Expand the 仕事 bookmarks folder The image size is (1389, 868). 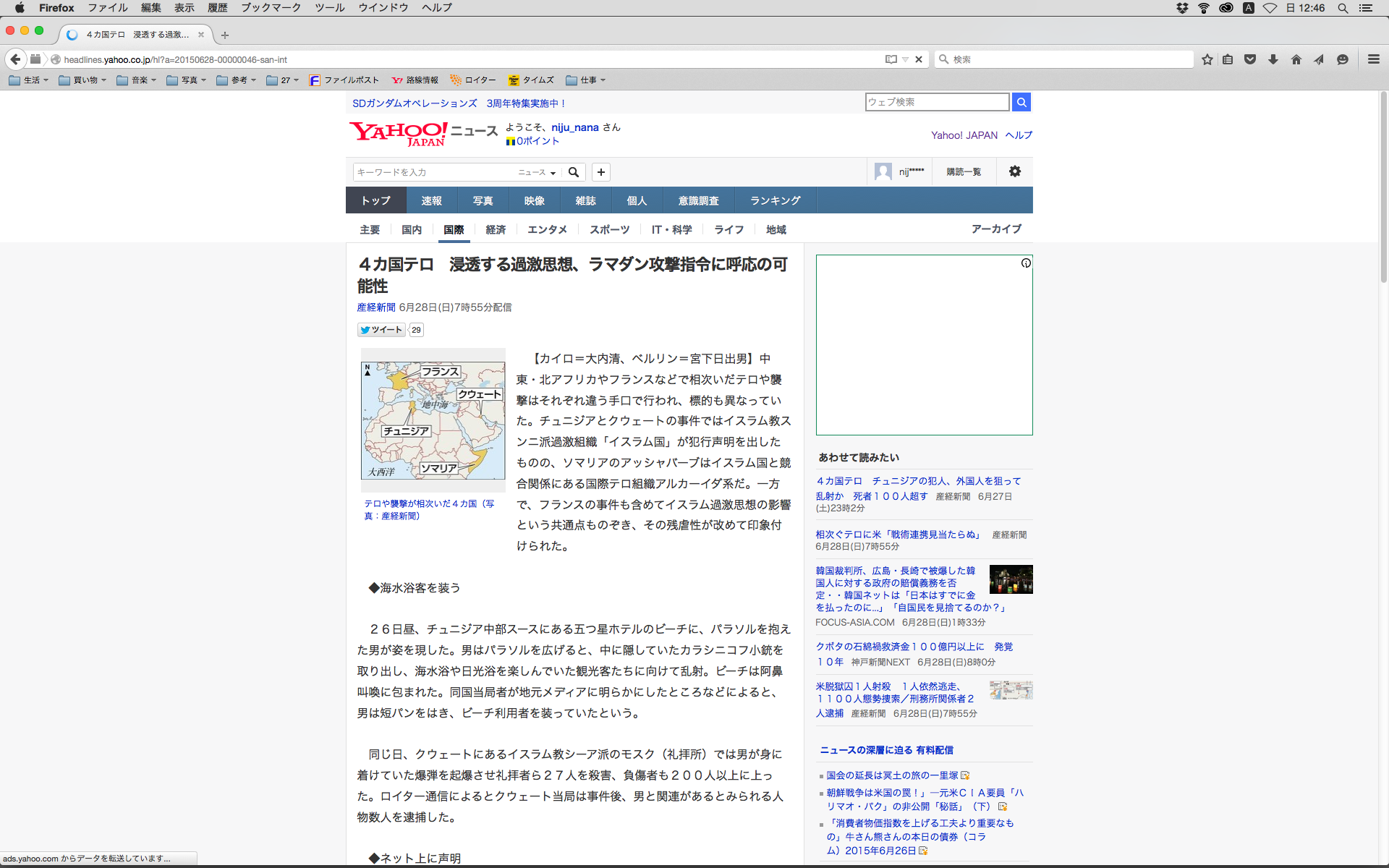(x=586, y=80)
